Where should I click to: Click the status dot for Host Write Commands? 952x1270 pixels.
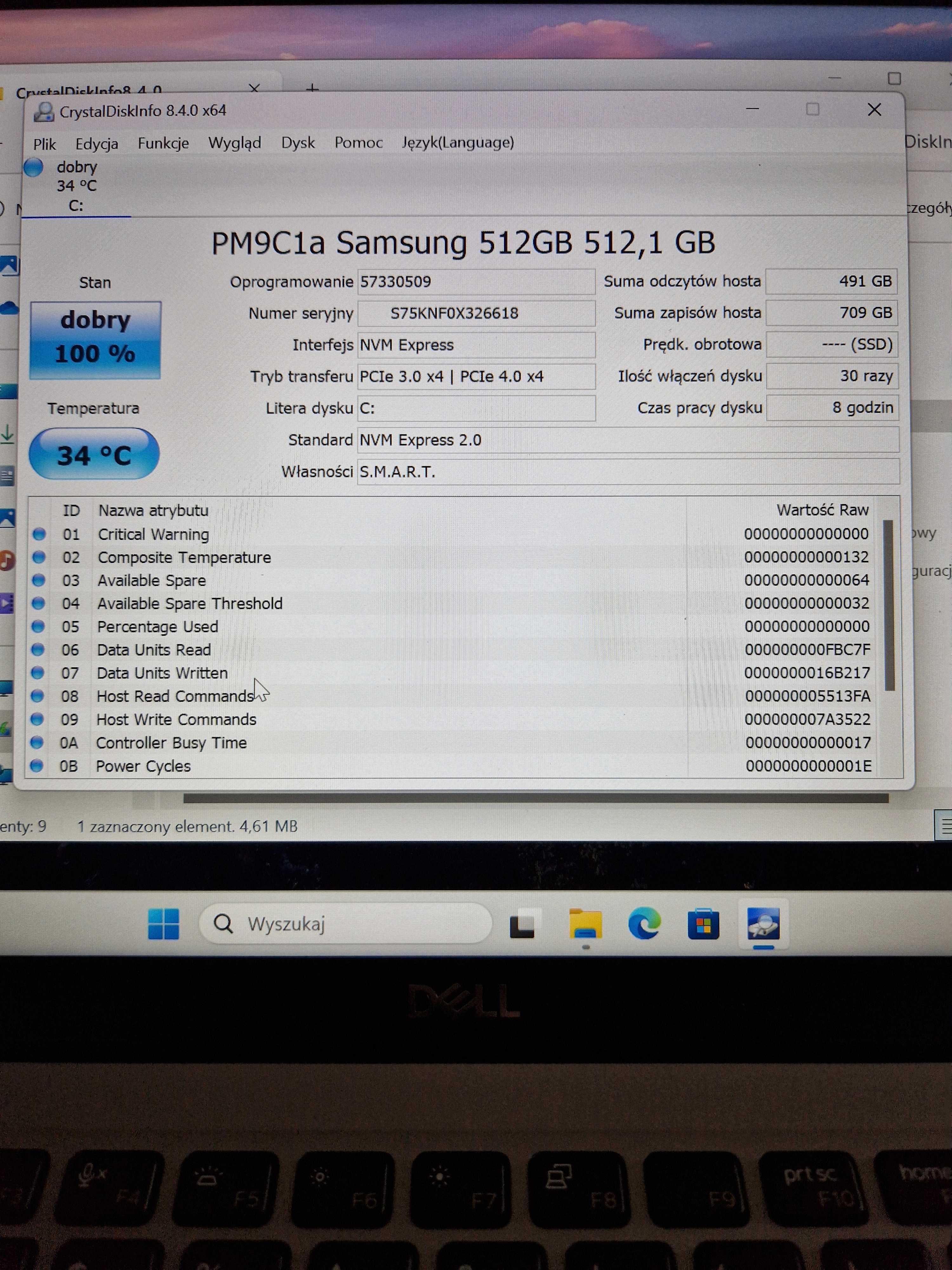click(37, 719)
